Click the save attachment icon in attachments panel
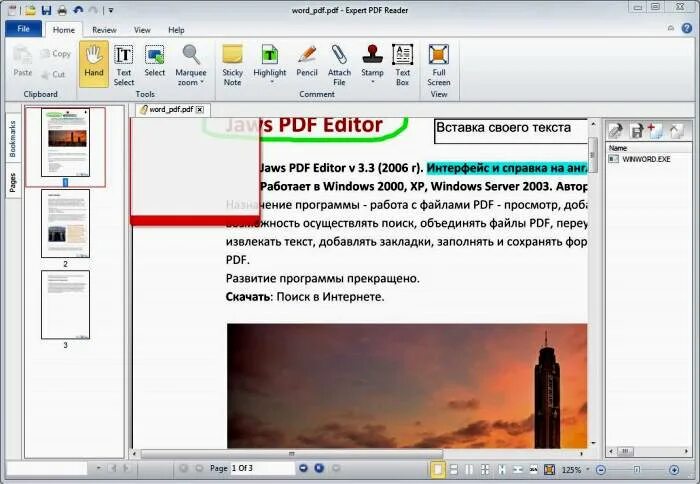Image resolution: width=700 pixels, height=484 pixels. pyautogui.click(x=636, y=130)
